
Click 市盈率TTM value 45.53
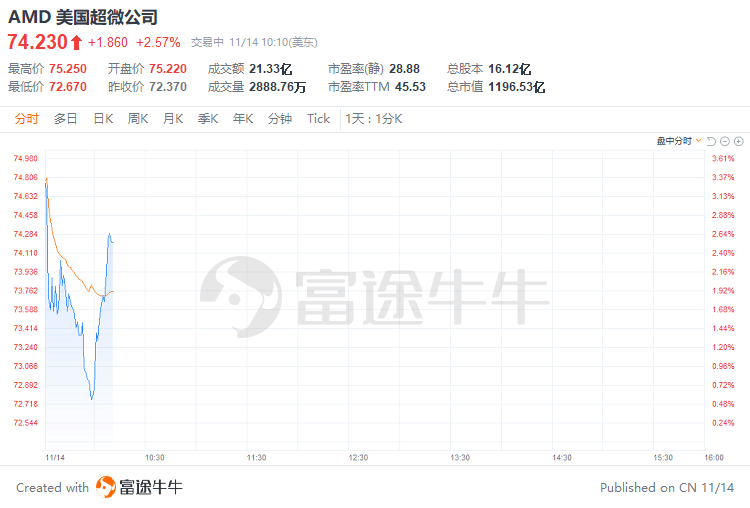click(x=410, y=87)
